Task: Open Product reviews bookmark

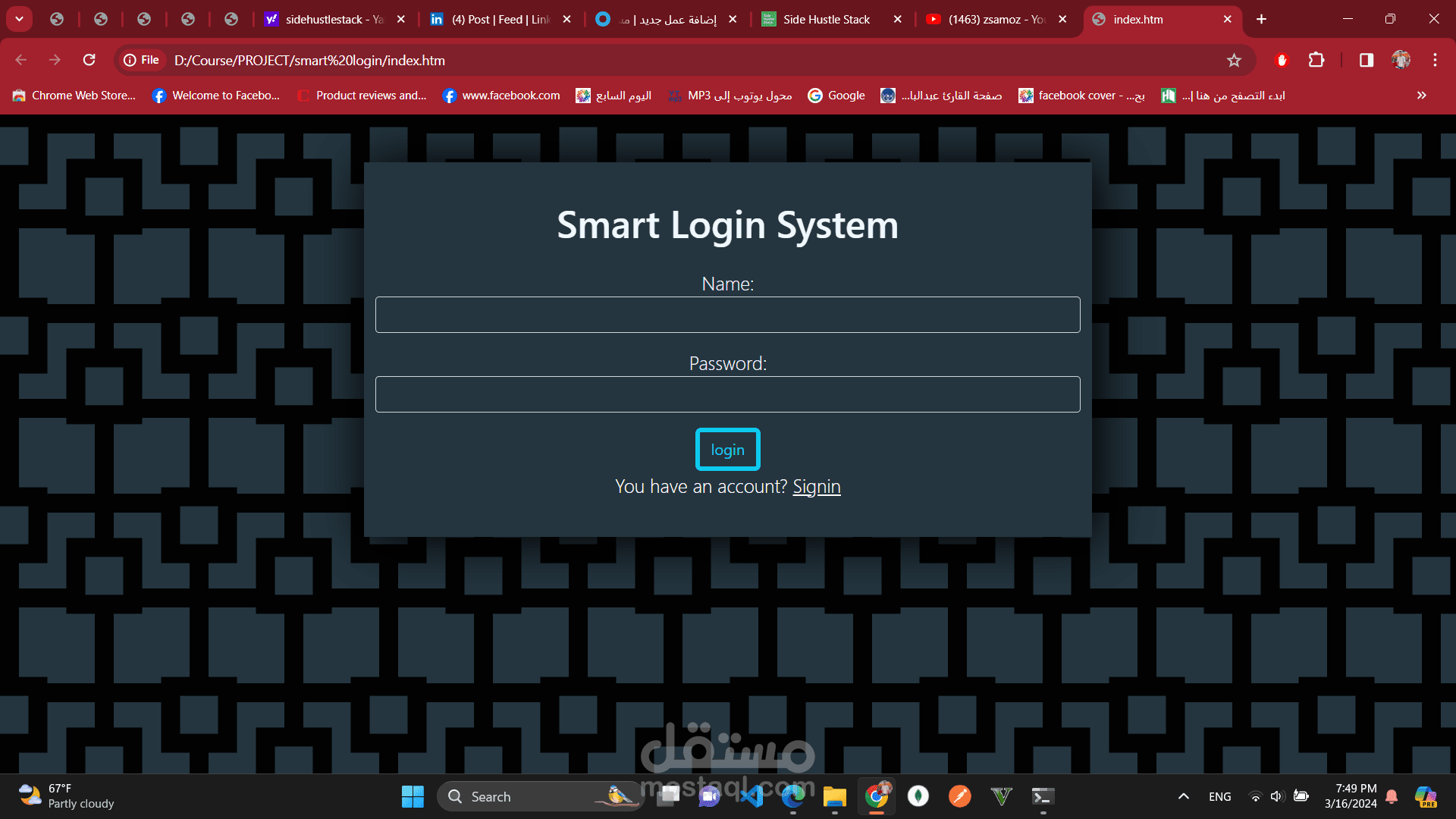Action: click(x=362, y=96)
